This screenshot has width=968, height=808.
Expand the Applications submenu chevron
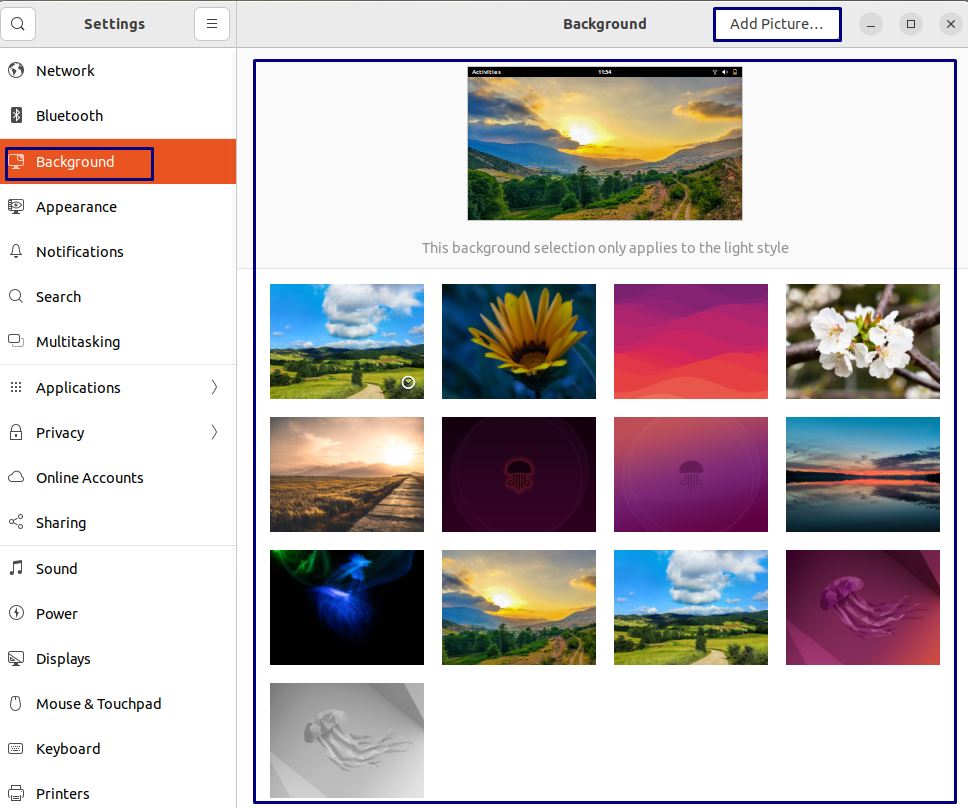(214, 387)
